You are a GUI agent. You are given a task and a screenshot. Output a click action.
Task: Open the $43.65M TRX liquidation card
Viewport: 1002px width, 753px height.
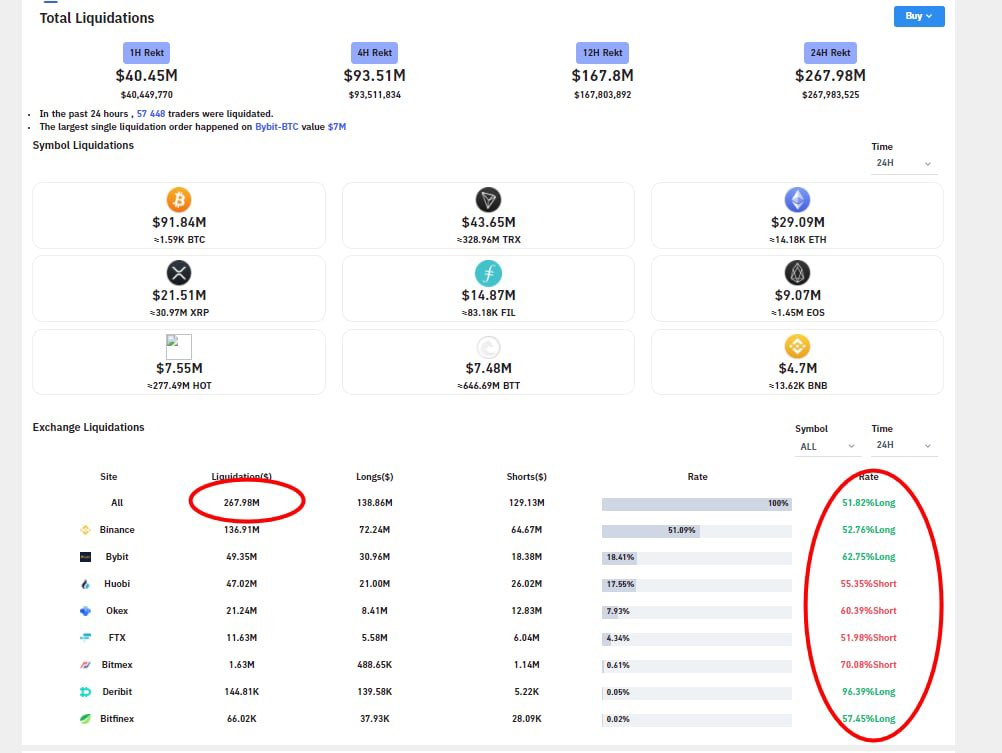pos(488,215)
